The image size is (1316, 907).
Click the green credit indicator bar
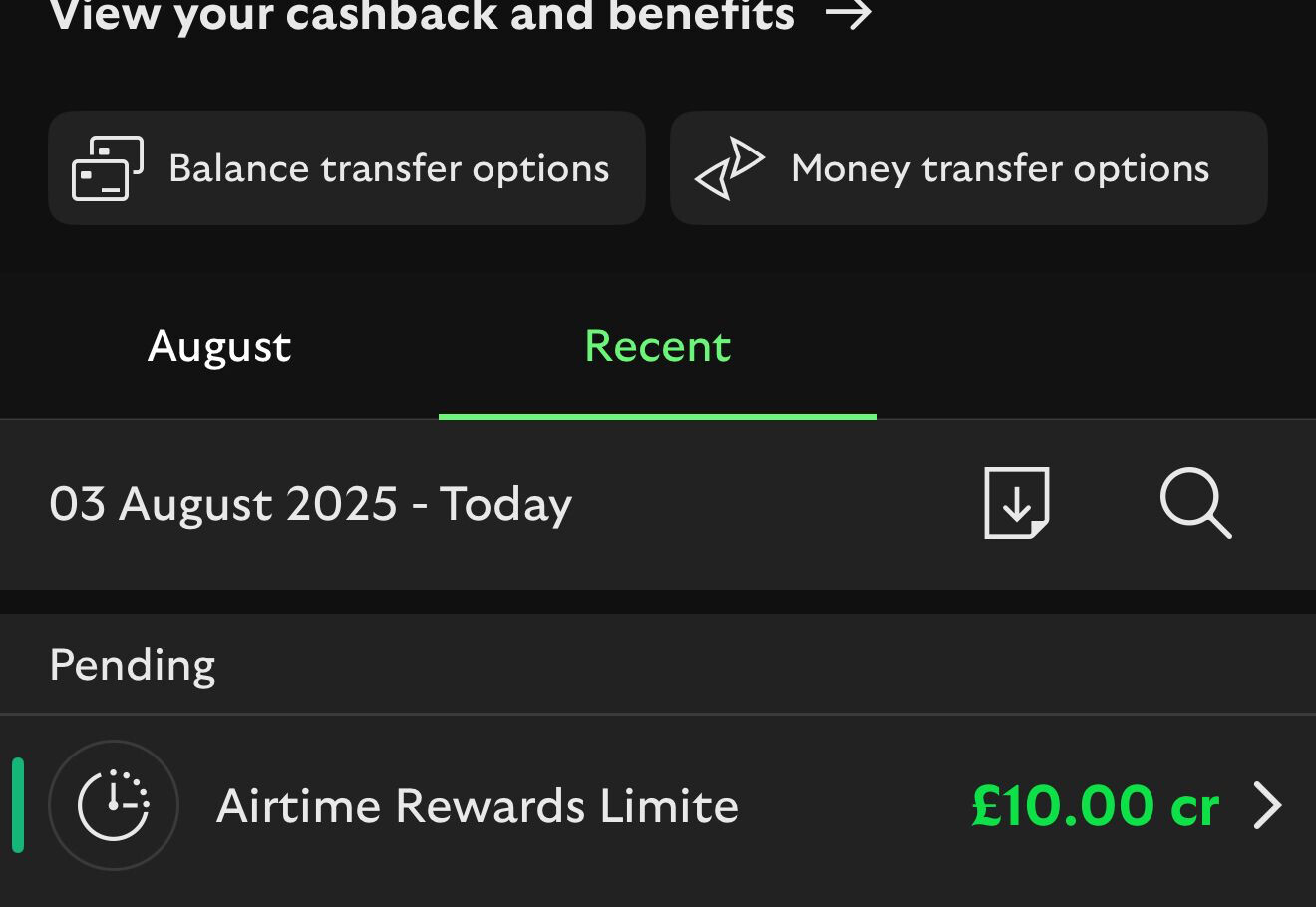pyautogui.click(x=18, y=804)
